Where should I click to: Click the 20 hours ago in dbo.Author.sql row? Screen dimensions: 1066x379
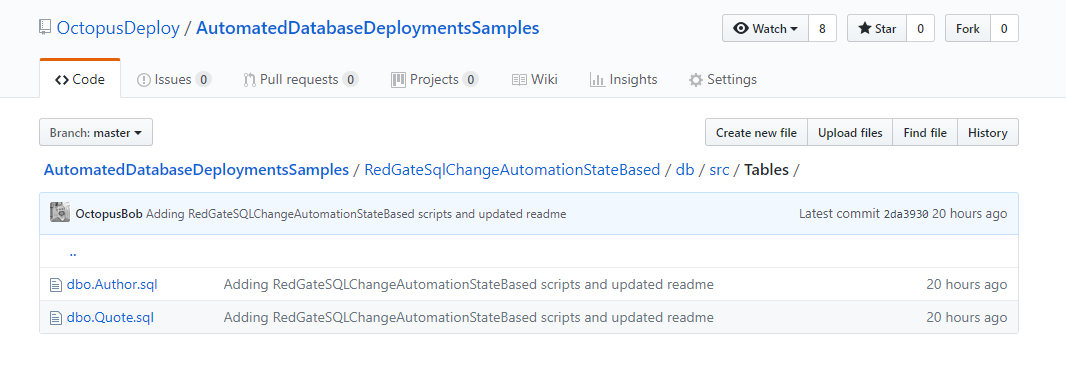coord(967,284)
